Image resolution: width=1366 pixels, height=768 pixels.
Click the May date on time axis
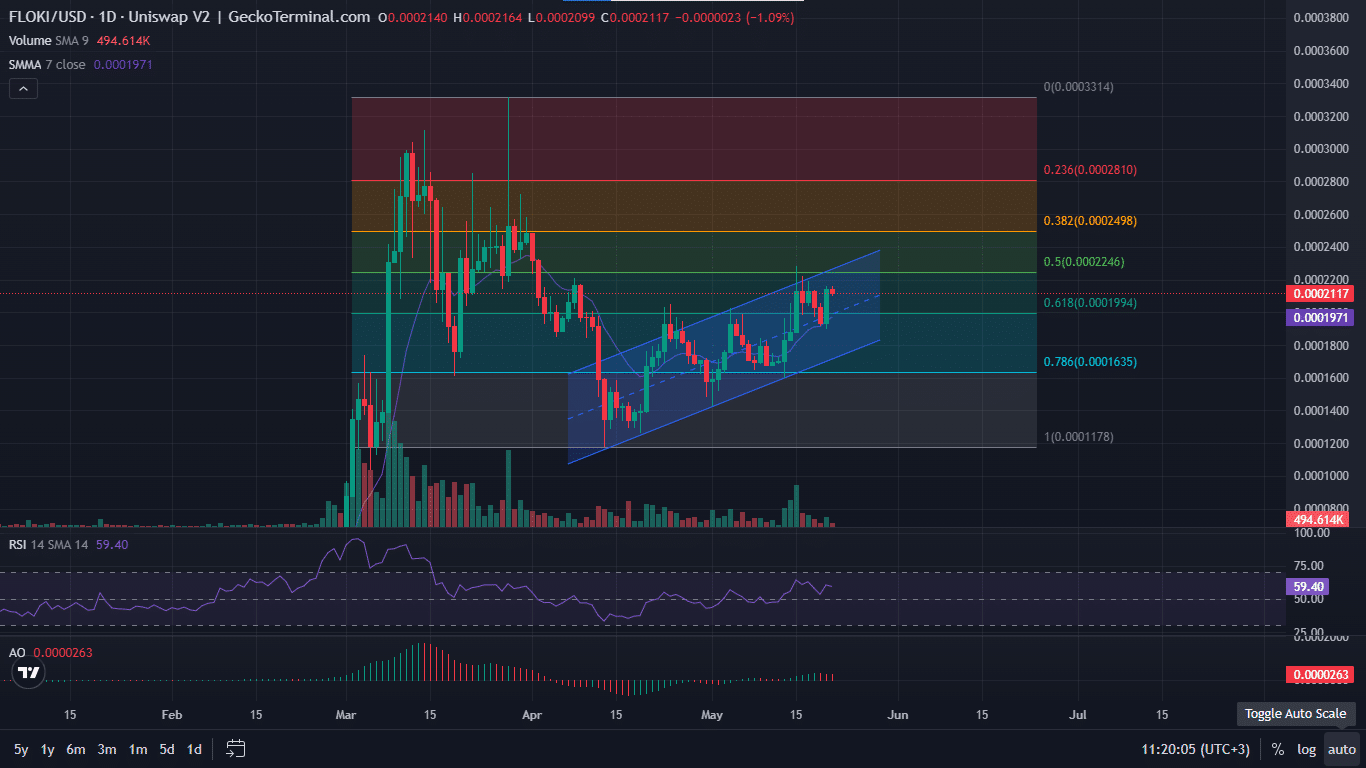[x=712, y=715]
